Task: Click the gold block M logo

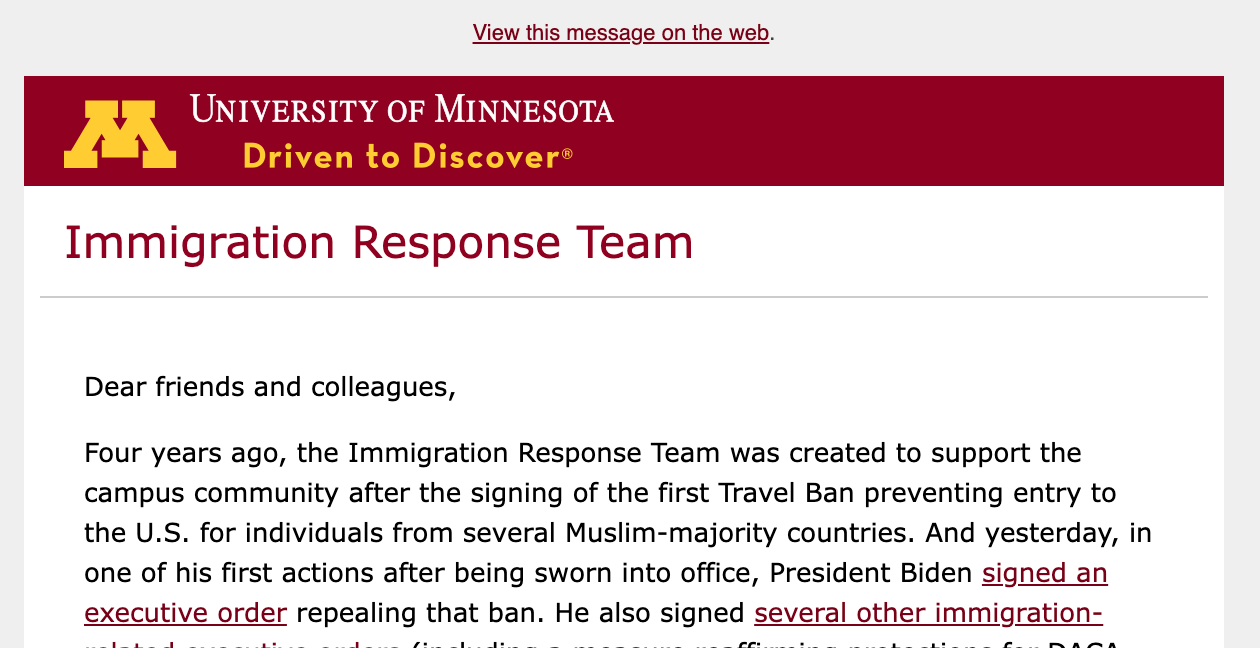Action: [x=120, y=134]
